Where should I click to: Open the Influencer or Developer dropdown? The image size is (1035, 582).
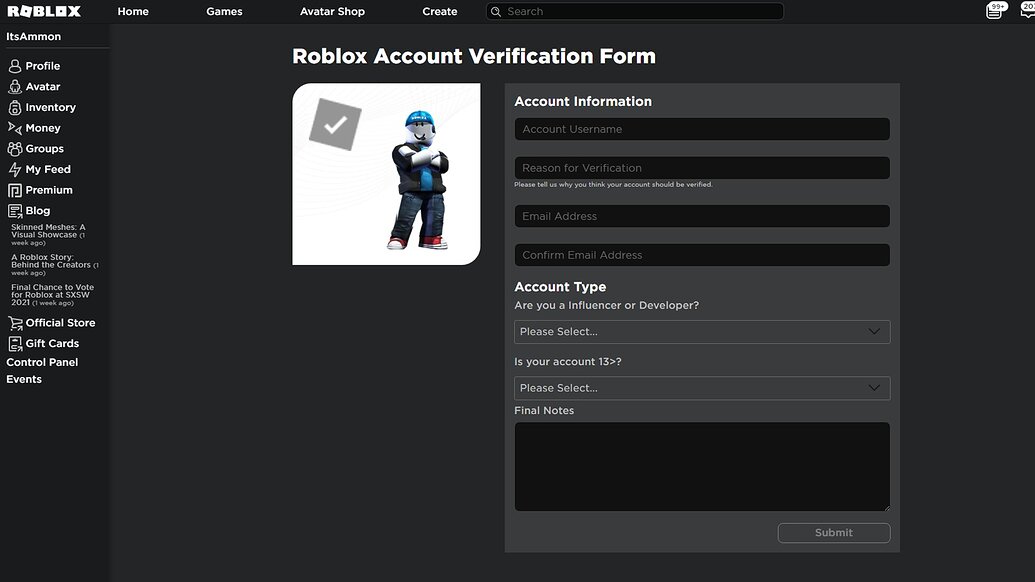click(x=701, y=331)
